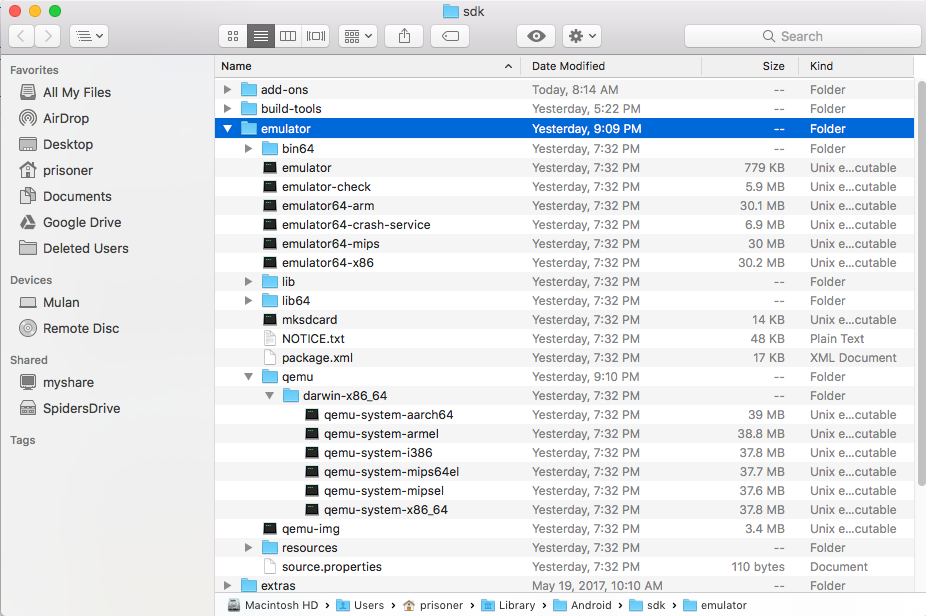Switch to Cover Flow view

(316, 36)
